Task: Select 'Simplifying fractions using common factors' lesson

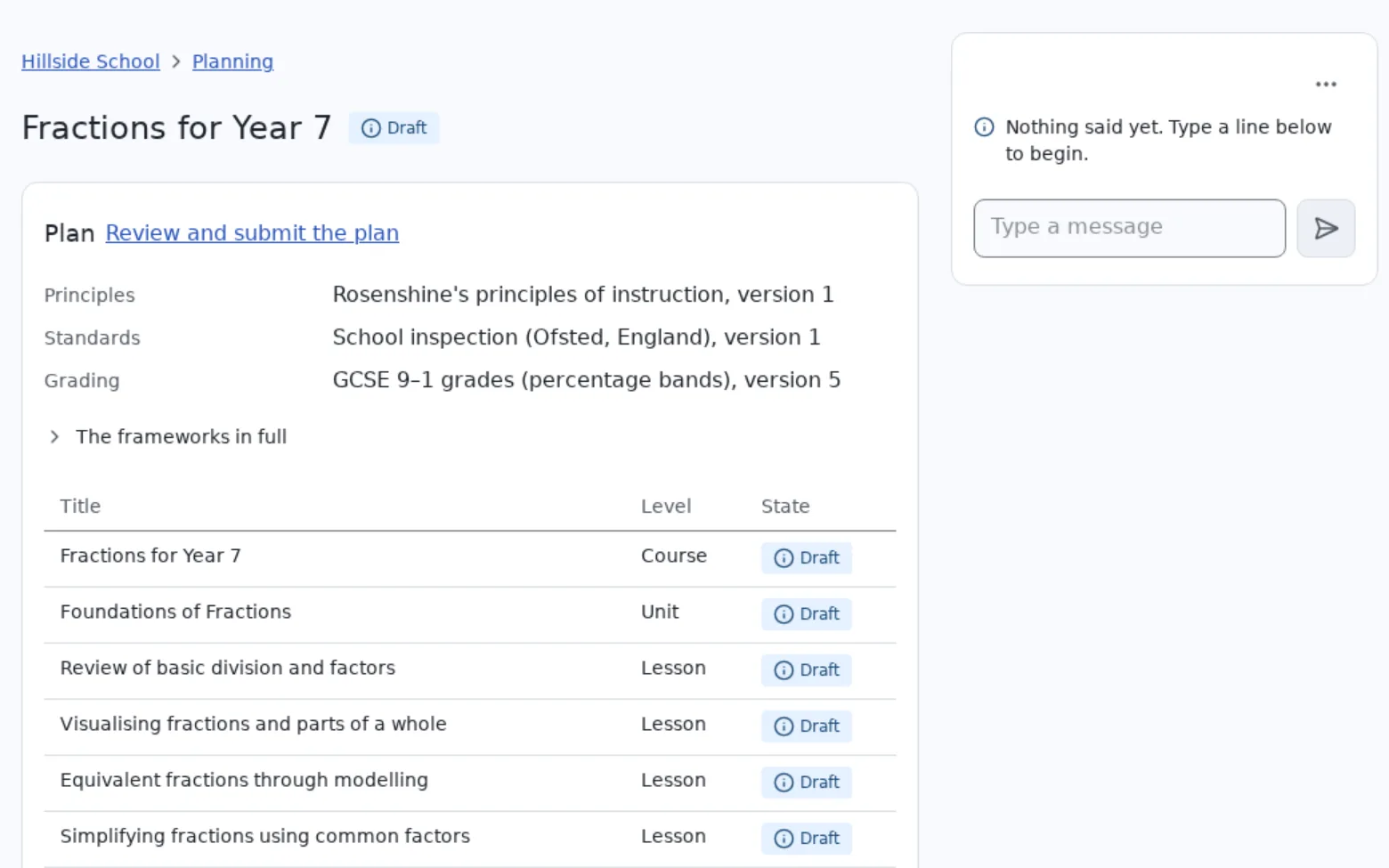Action: click(265, 836)
